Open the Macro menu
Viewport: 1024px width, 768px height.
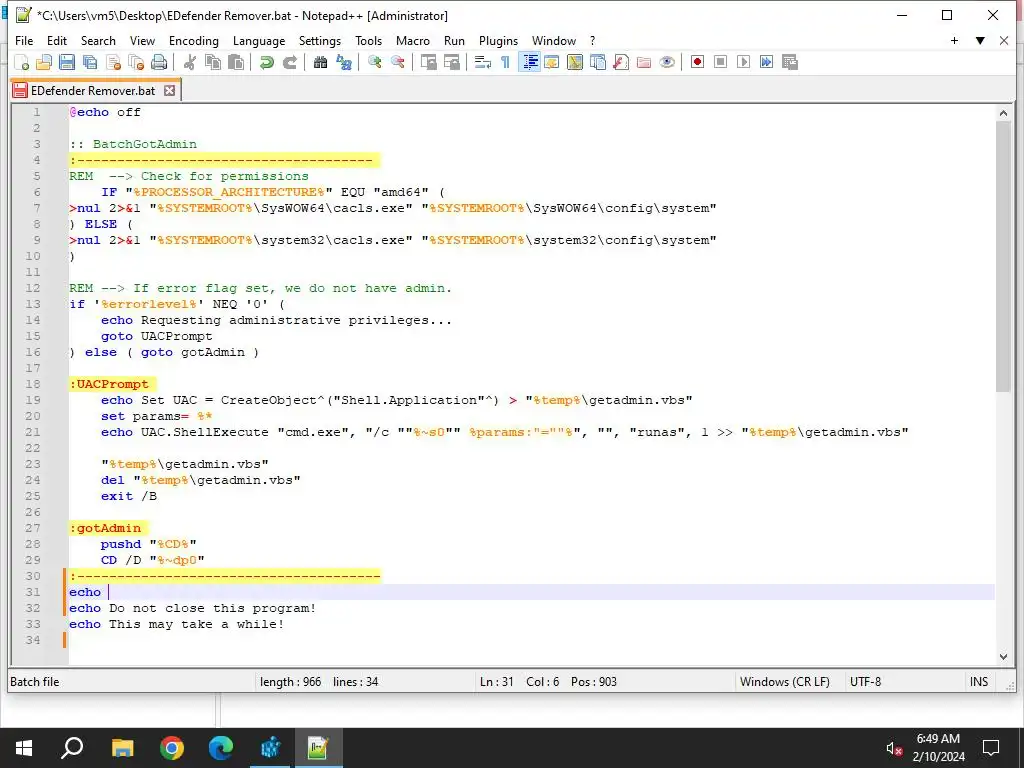tap(413, 40)
